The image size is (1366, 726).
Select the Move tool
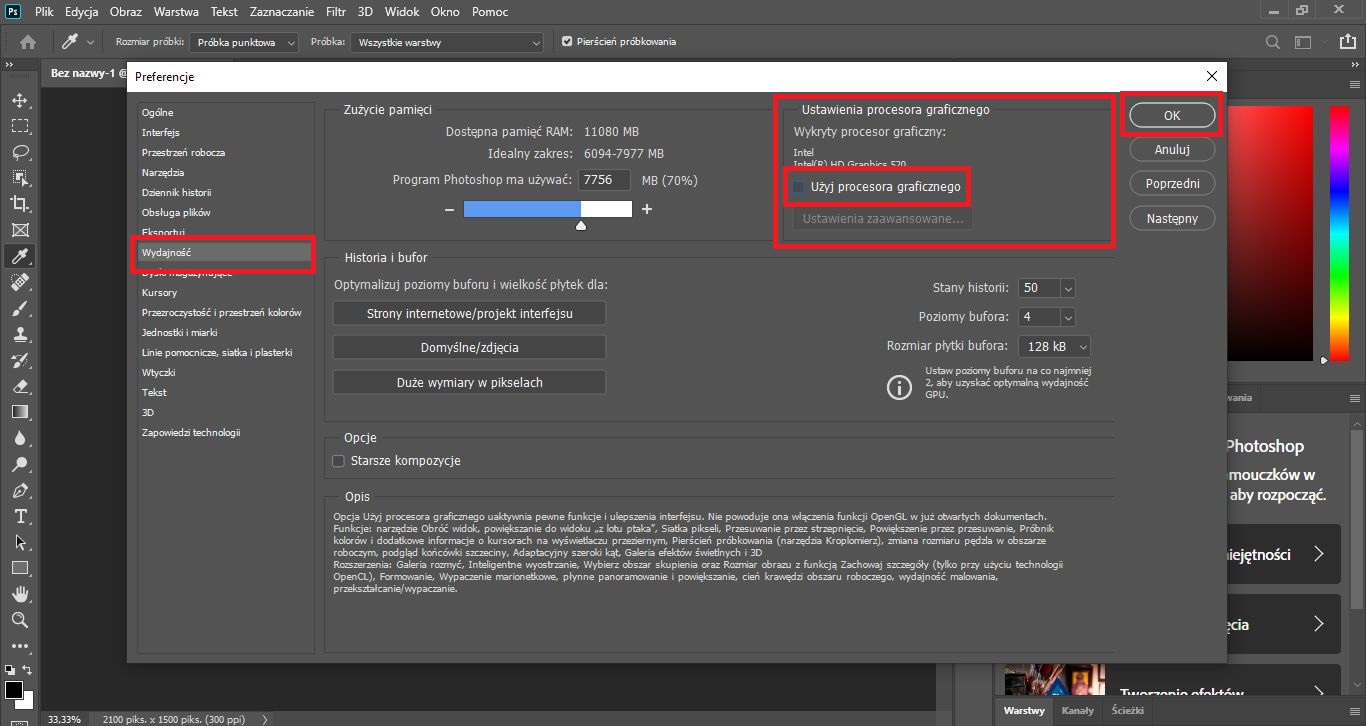click(19, 100)
